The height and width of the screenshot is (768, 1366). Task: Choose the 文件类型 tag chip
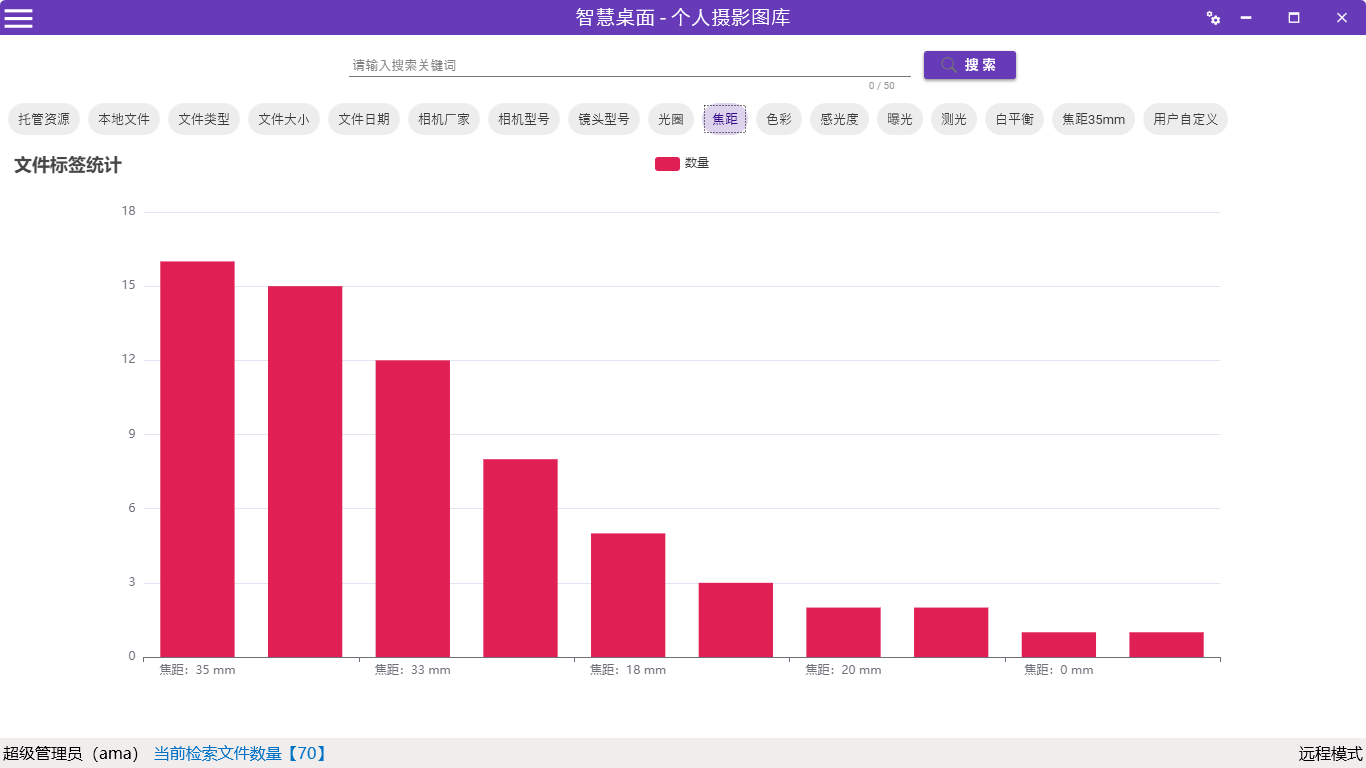(x=204, y=119)
